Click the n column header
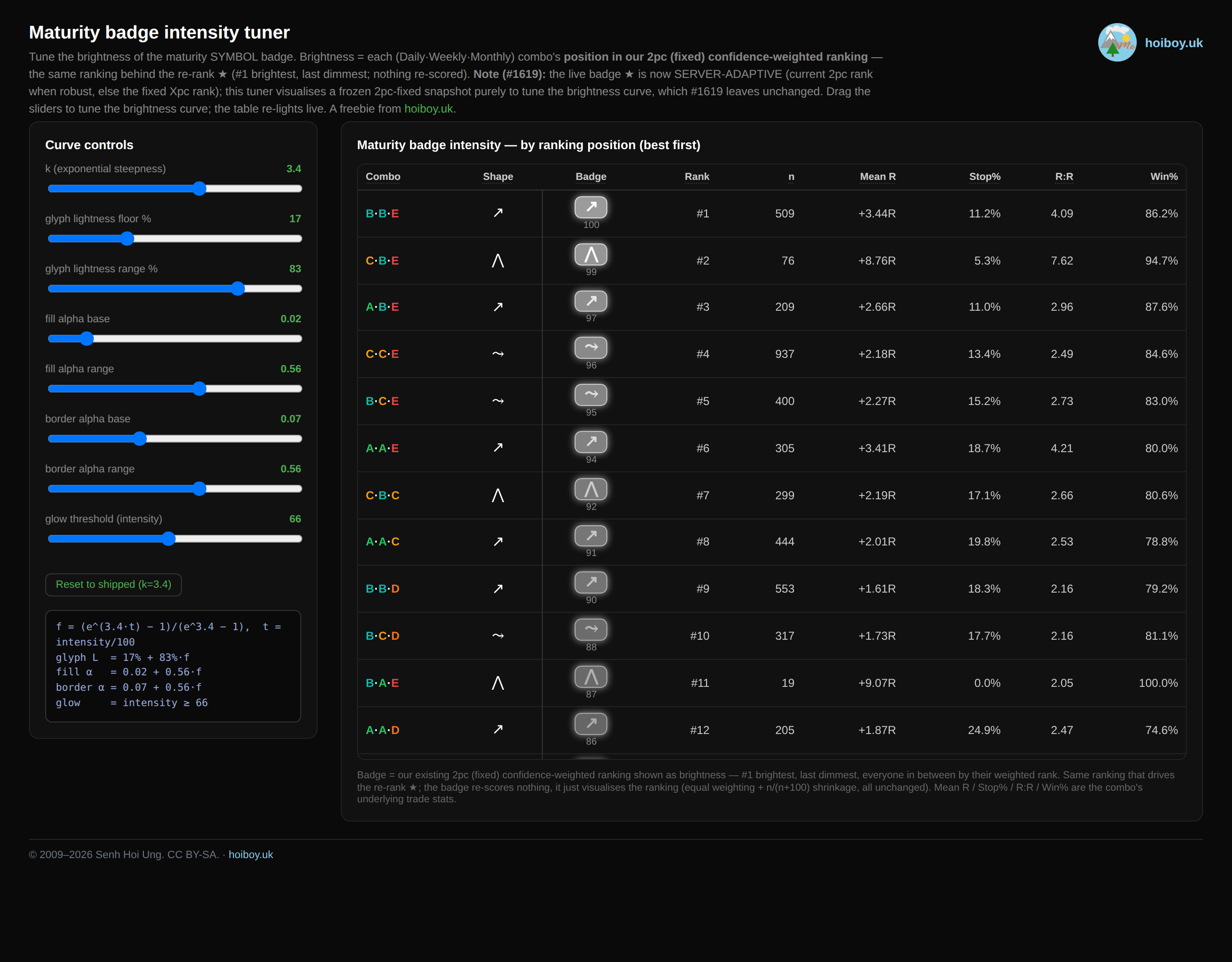Viewport: 1232px width, 962px height. tap(791, 177)
